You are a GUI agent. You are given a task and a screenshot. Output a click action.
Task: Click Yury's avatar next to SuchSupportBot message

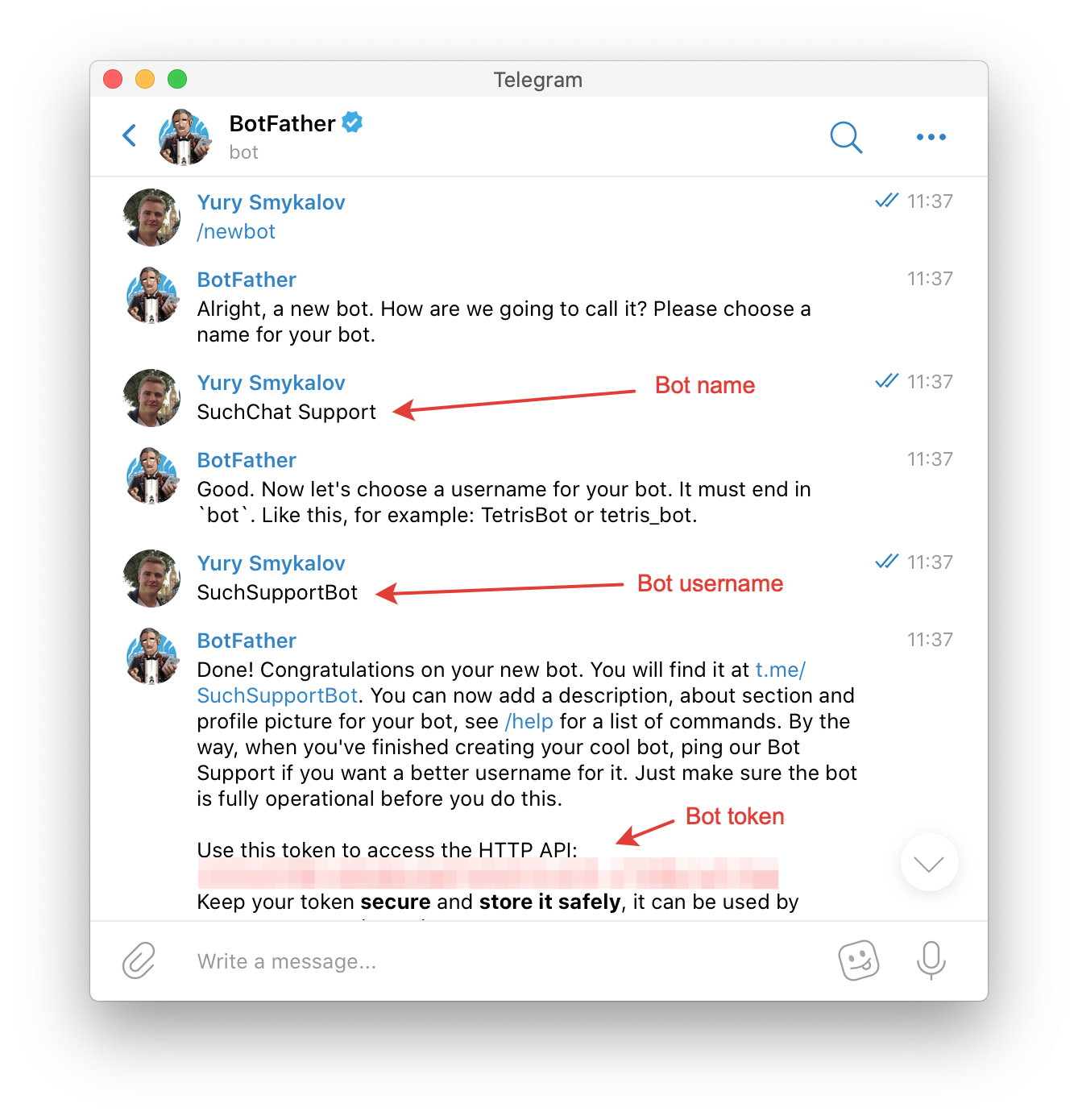(x=151, y=579)
